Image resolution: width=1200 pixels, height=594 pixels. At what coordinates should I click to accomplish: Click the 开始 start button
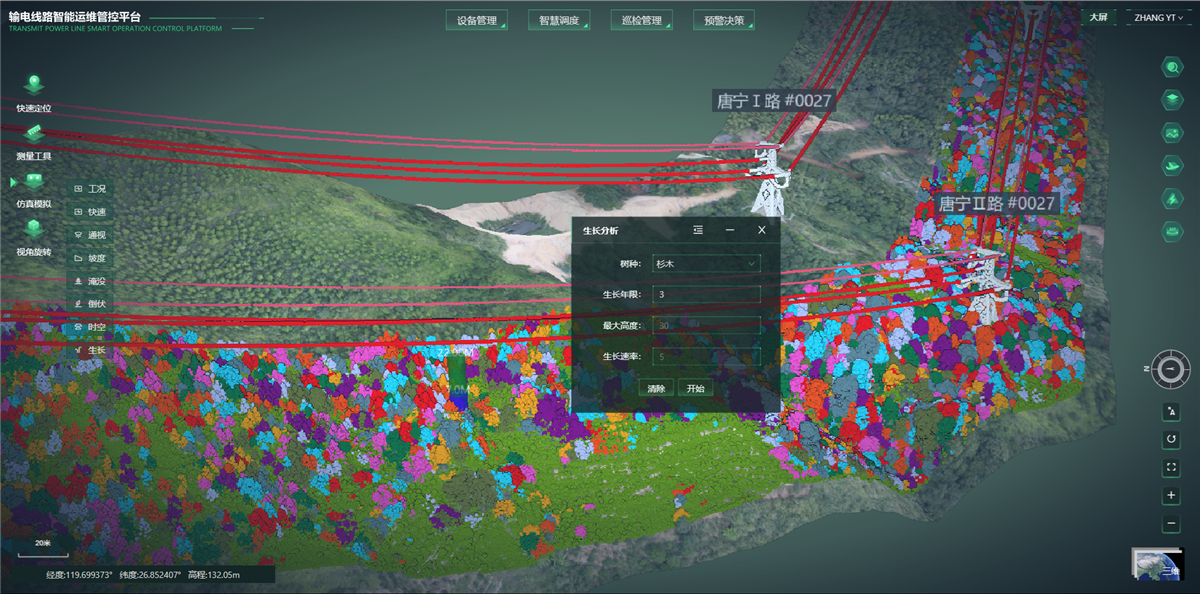(x=695, y=388)
